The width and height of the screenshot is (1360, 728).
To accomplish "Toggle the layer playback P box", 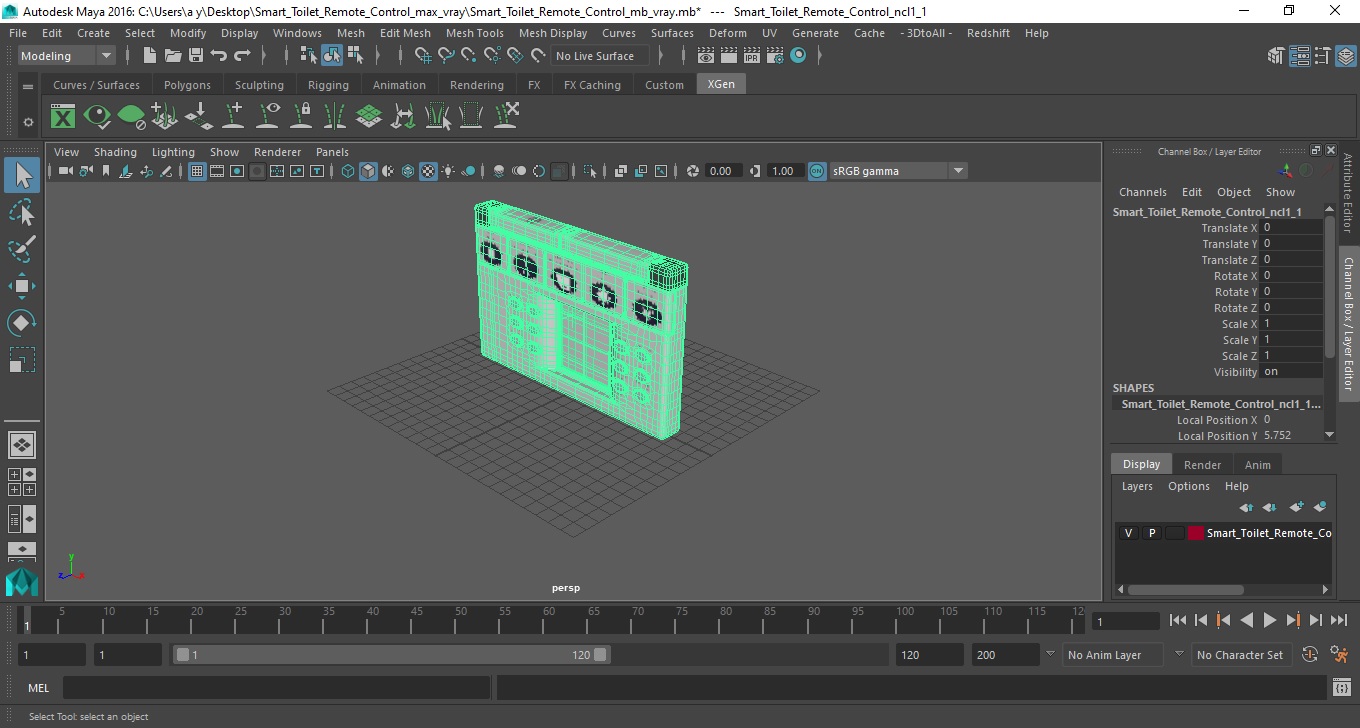I will [1151, 533].
